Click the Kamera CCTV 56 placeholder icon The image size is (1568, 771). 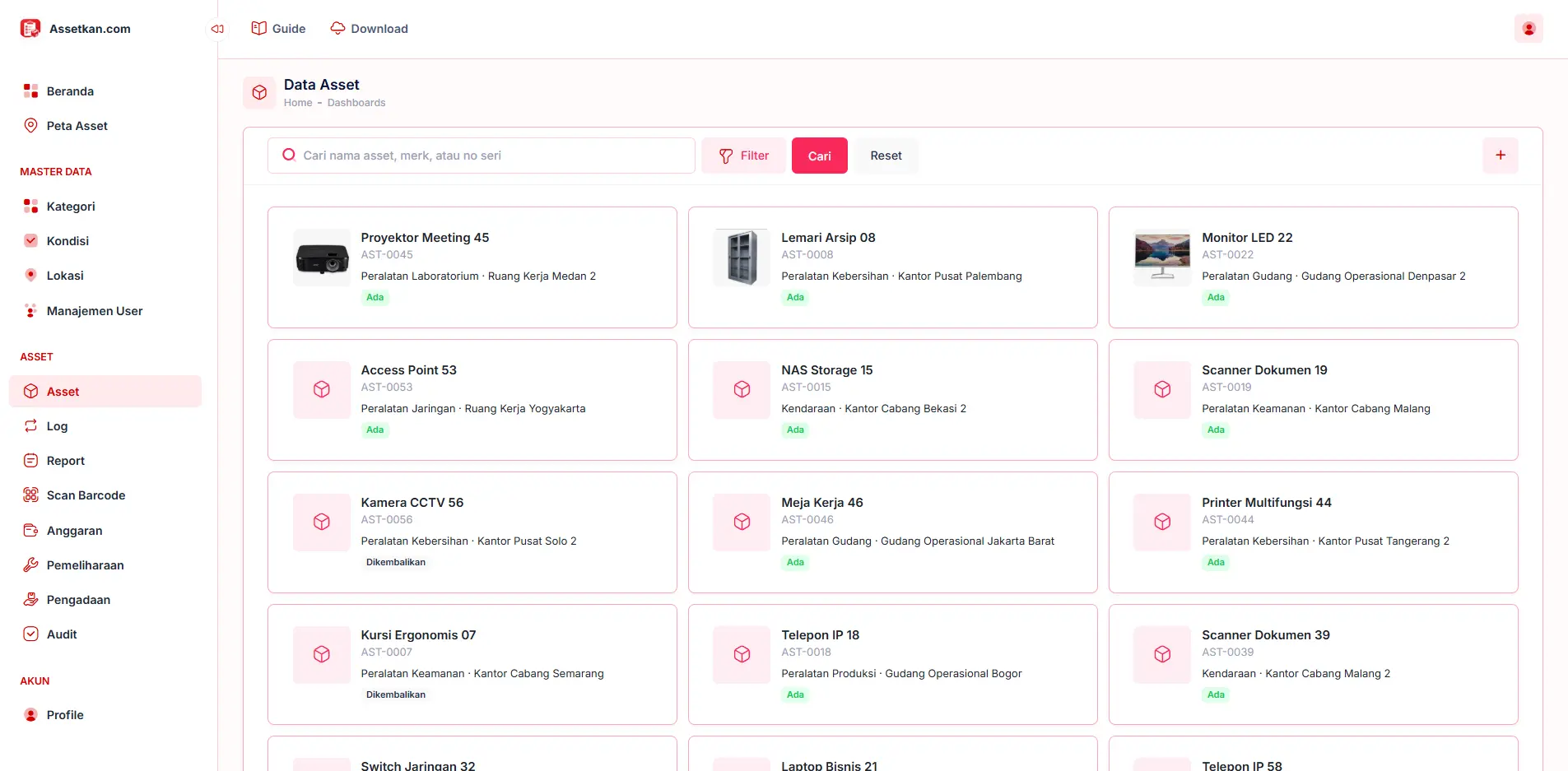coord(322,523)
